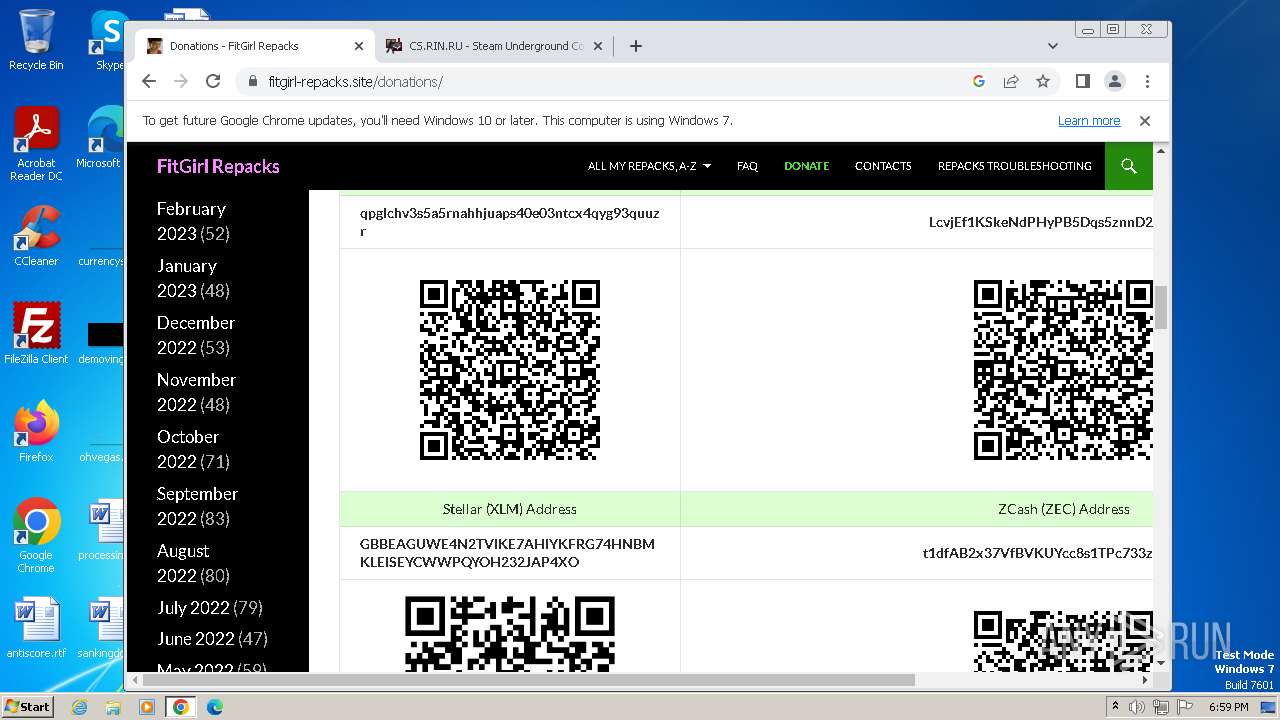This screenshot has height=720, width=1280.
Task: Click the green site search icon
Action: point(1129,166)
